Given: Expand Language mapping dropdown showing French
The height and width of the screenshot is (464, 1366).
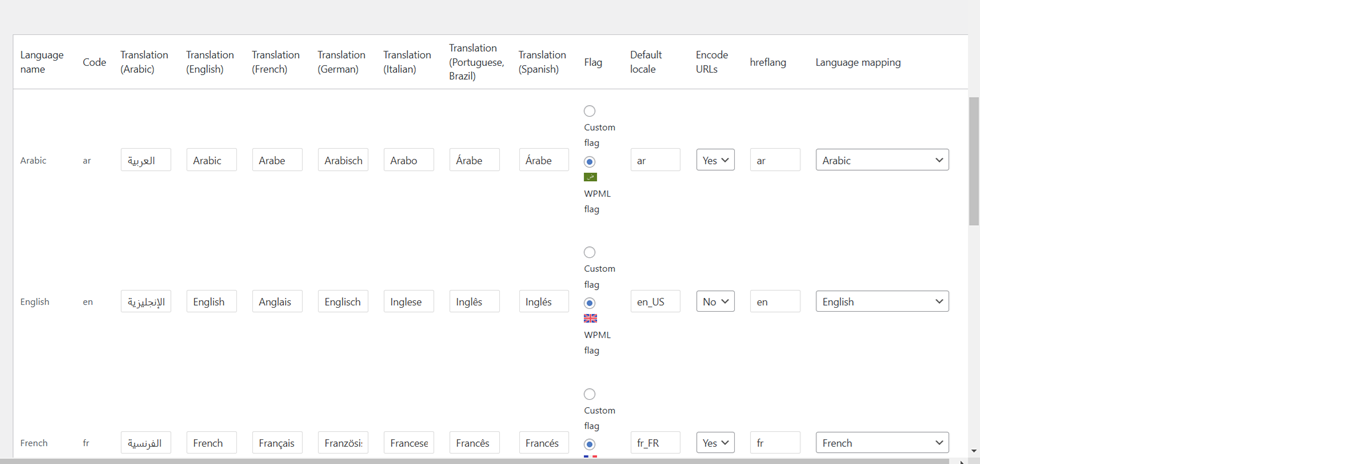Looking at the screenshot, I should click(x=882, y=443).
